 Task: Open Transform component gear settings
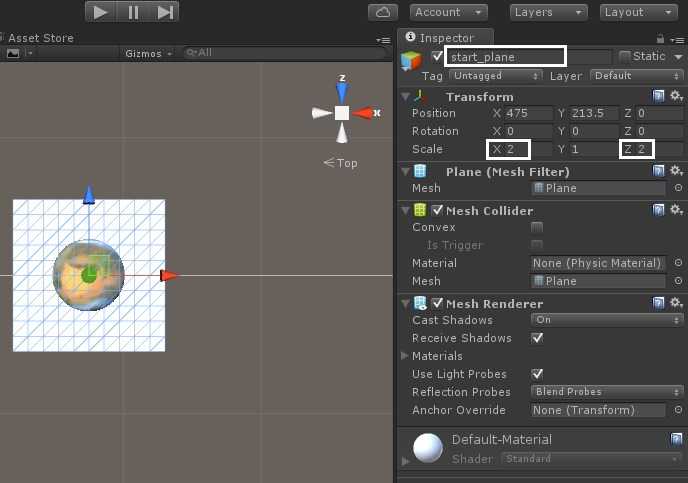[676, 96]
